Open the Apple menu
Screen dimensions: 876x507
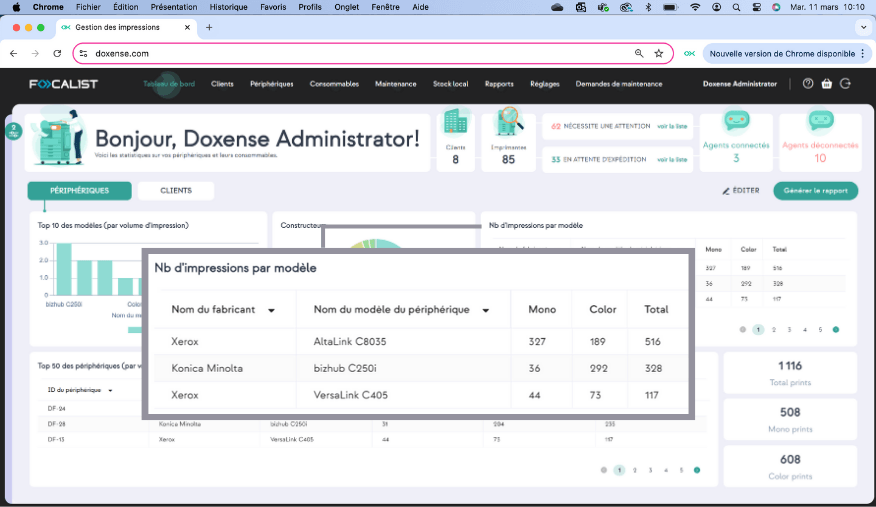[17, 7]
